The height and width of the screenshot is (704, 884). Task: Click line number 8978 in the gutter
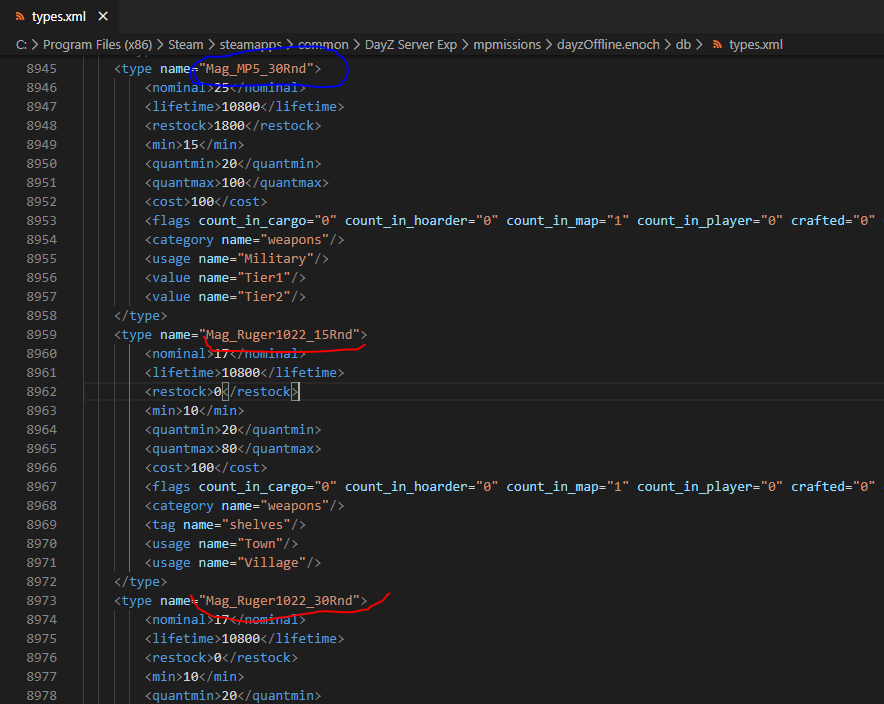click(x=42, y=696)
